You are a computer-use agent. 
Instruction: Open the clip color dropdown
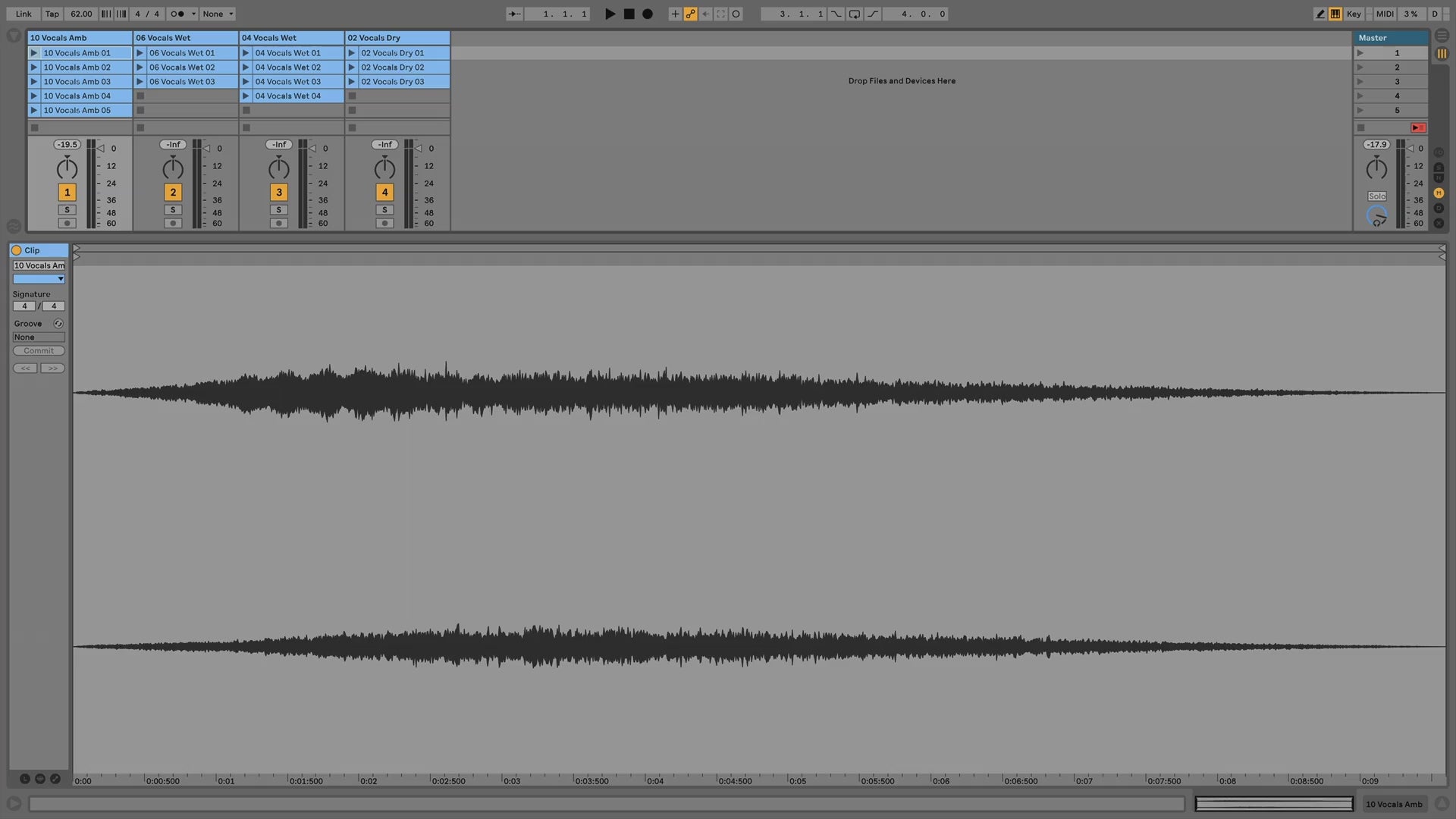pos(39,279)
